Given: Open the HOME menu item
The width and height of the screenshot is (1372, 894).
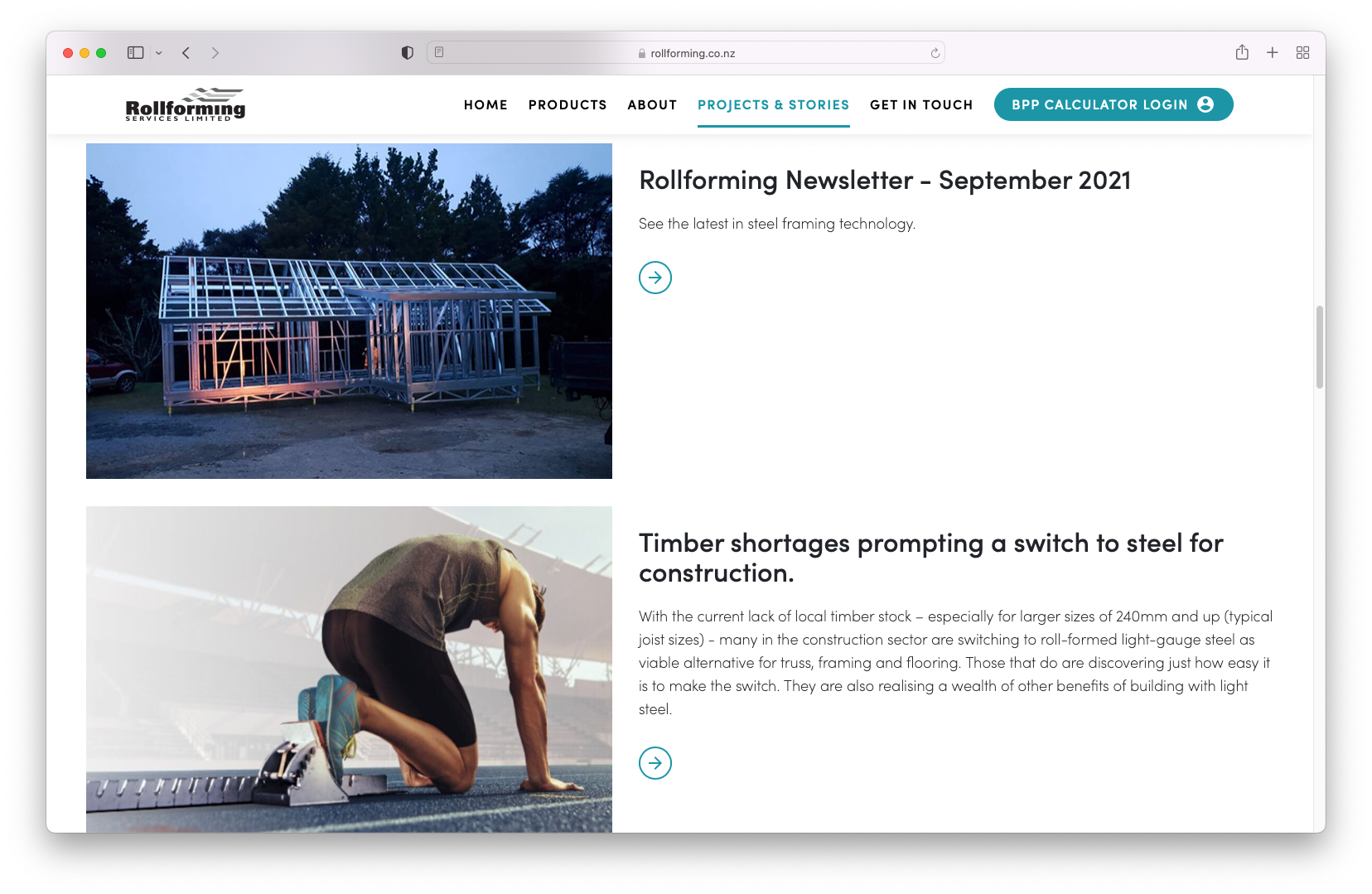Looking at the screenshot, I should pyautogui.click(x=486, y=105).
